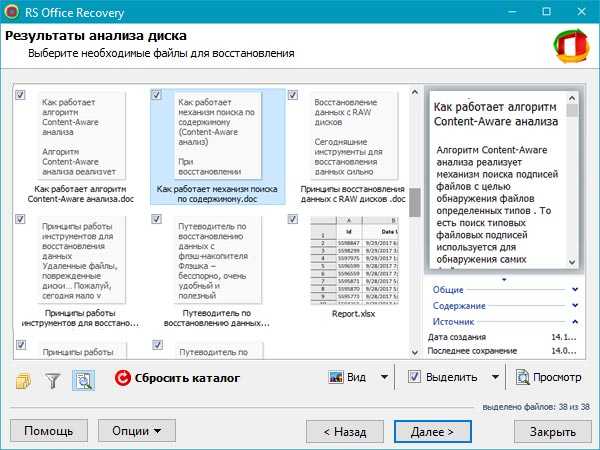
Task: Select Как работает алгоритм Content-Aware анализа thumbnail
Action: tap(82, 136)
